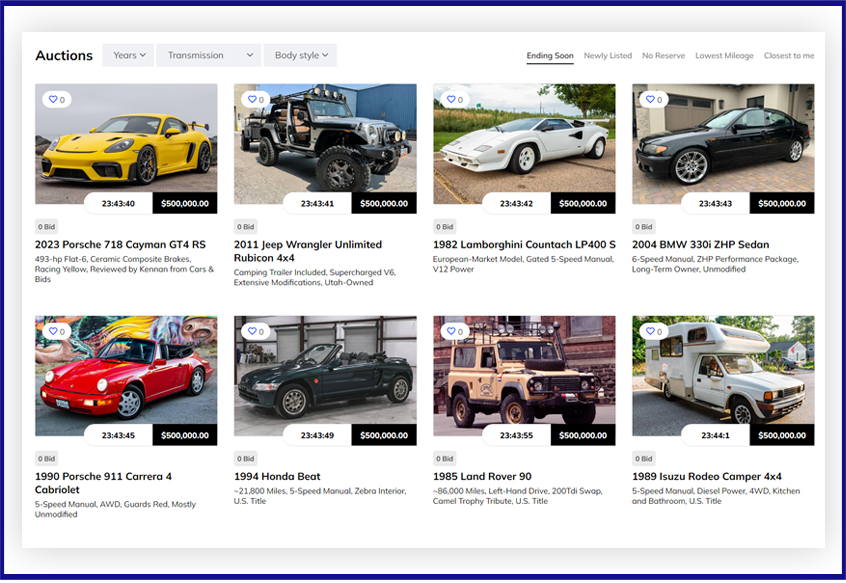
Task: Click the $500,000.00 price on Isuzu Camper
Action: point(782,435)
